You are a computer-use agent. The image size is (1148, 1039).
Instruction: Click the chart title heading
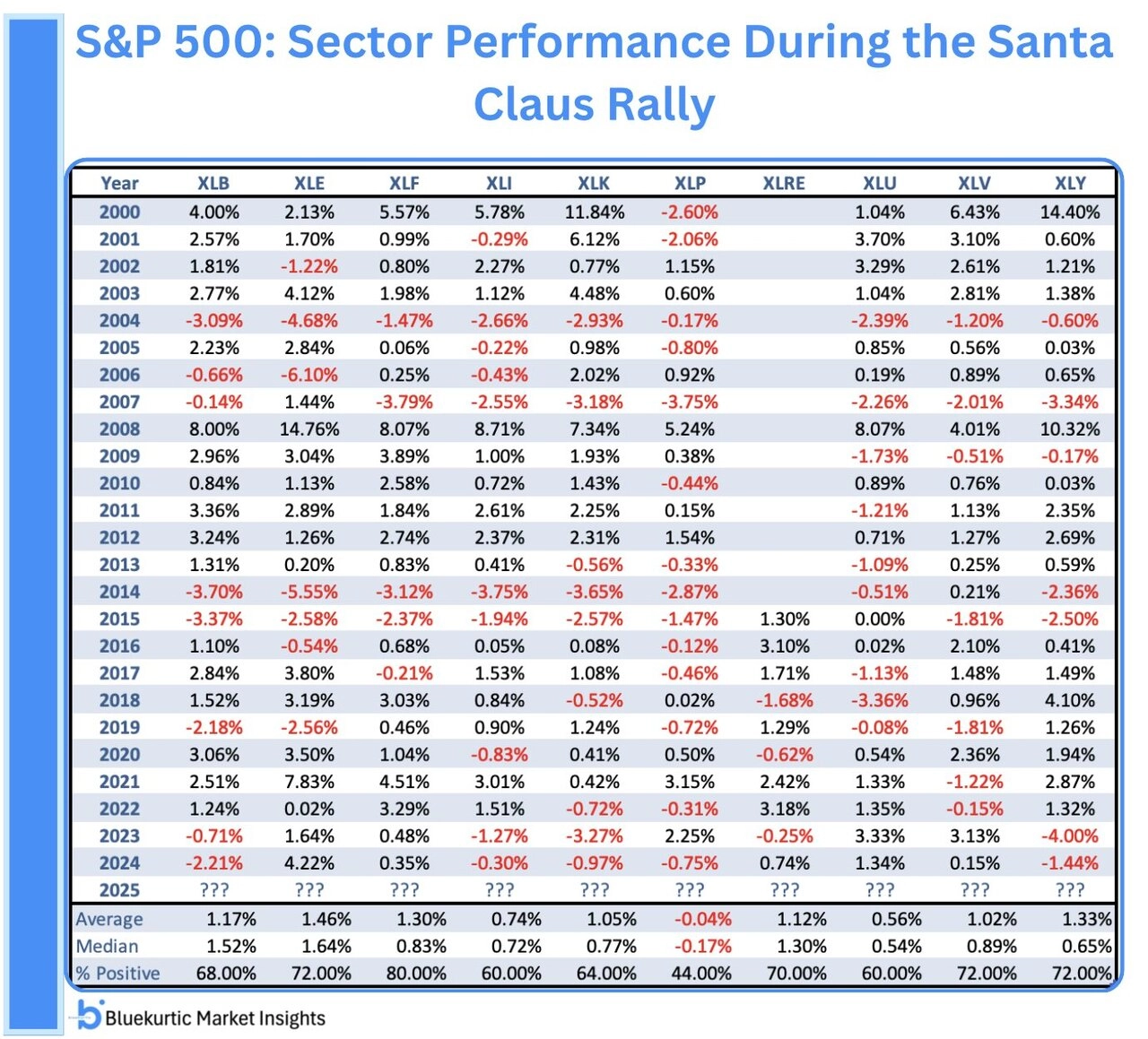pos(594,73)
